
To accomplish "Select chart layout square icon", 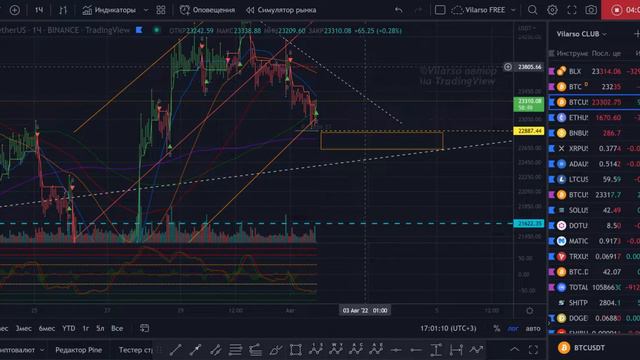I will 440,10.
